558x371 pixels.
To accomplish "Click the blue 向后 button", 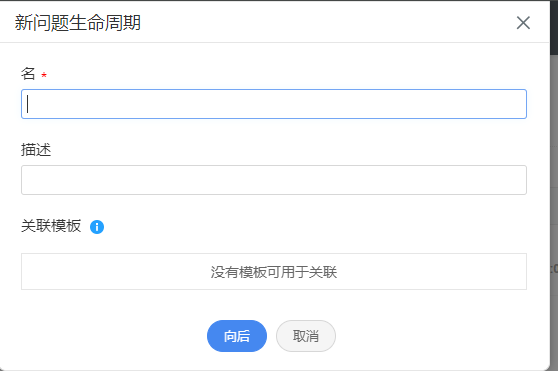I will pos(237,336).
